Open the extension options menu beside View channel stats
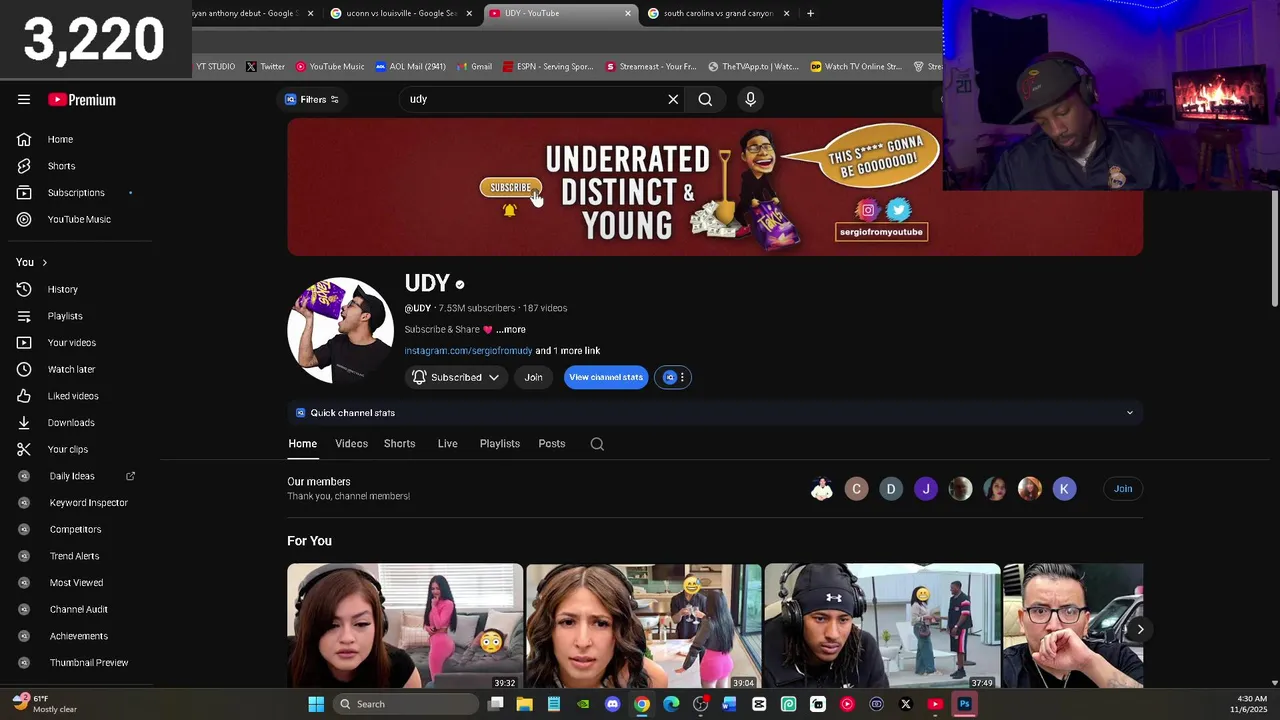The image size is (1280, 720). [x=673, y=377]
